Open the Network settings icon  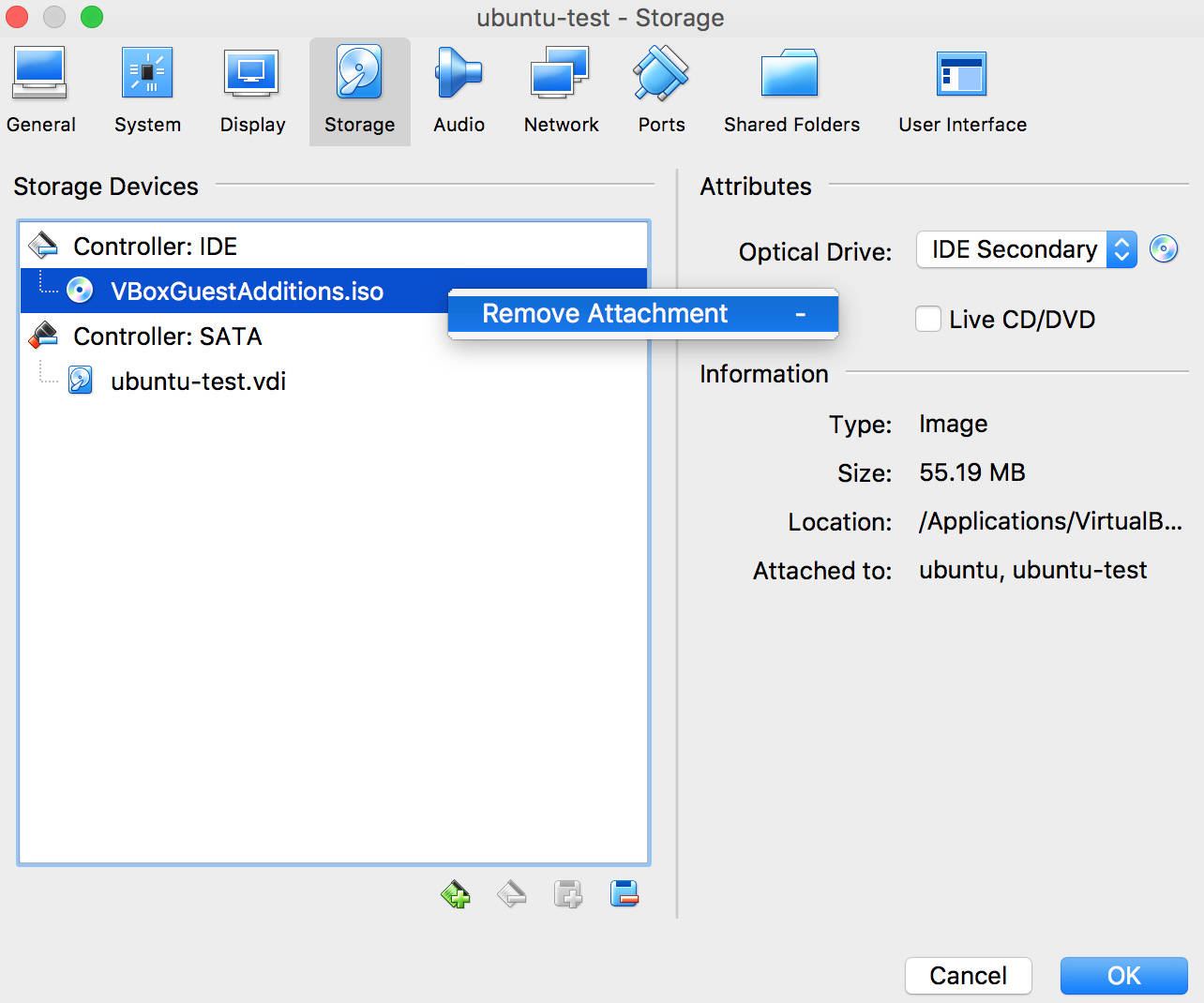tap(560, 73)
